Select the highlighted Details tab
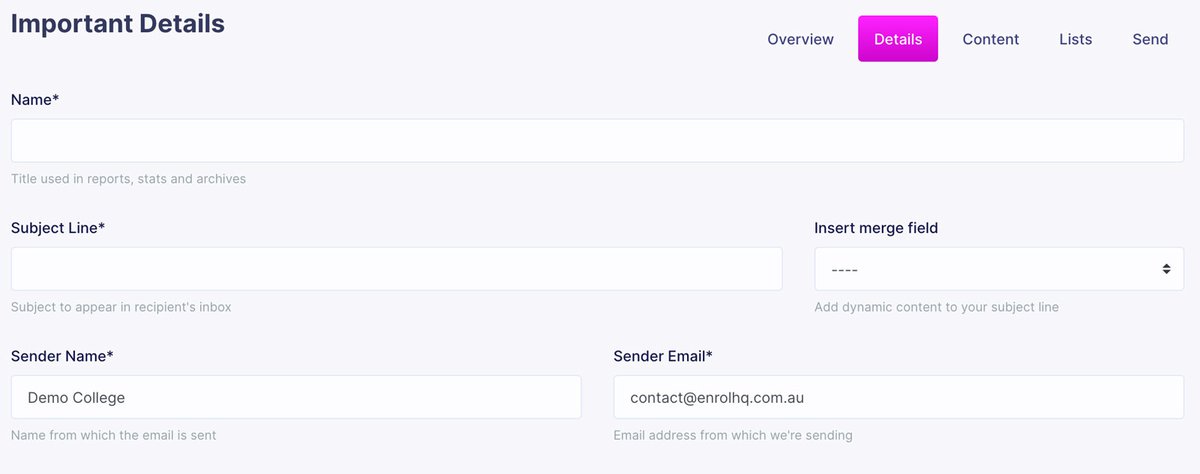The width and height of the screenshot is (1200, 474). [x=897, y=39]
